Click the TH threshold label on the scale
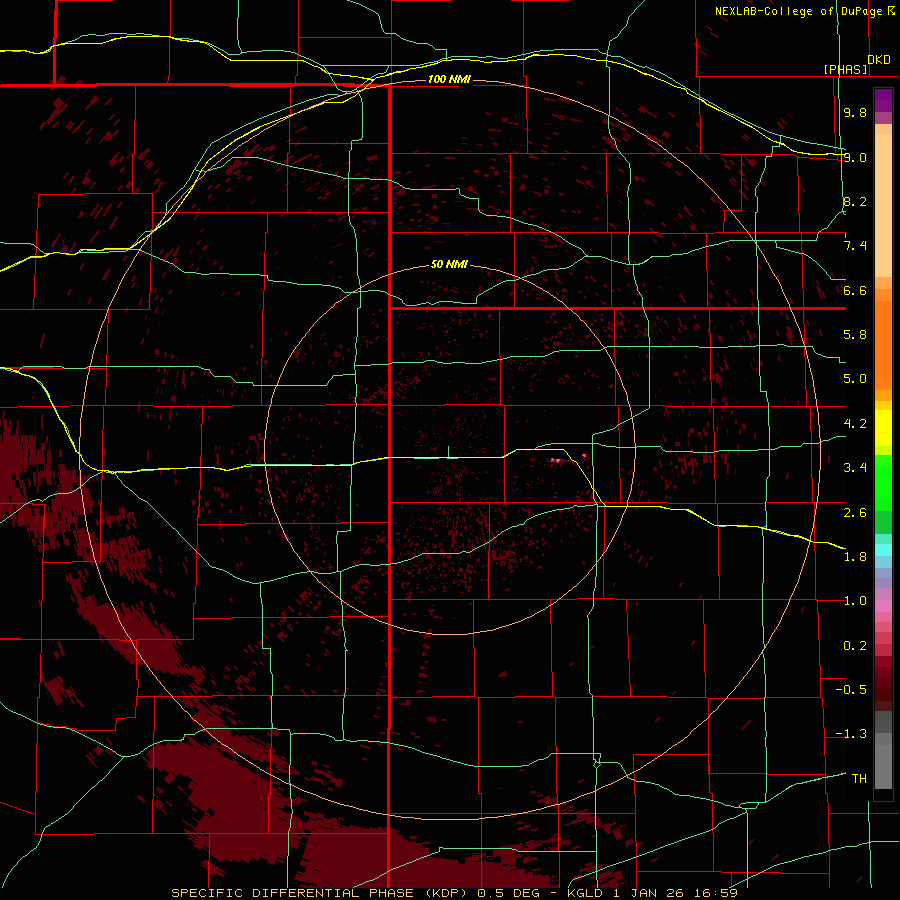Image resolution: width=900 pixels, height=900 pixels. pos(859,779)
